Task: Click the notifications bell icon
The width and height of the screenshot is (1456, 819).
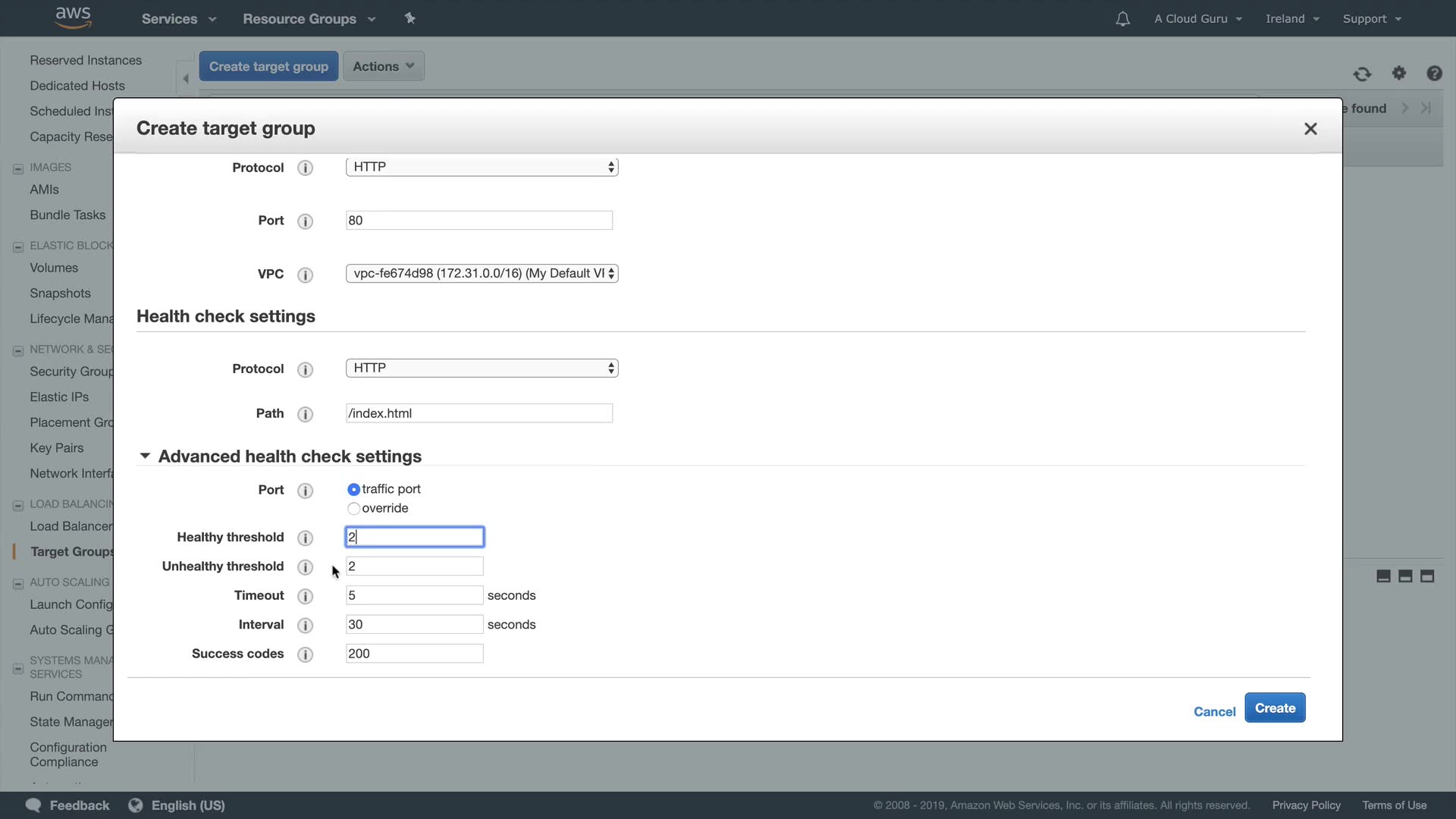Action: pos(1122,19)
